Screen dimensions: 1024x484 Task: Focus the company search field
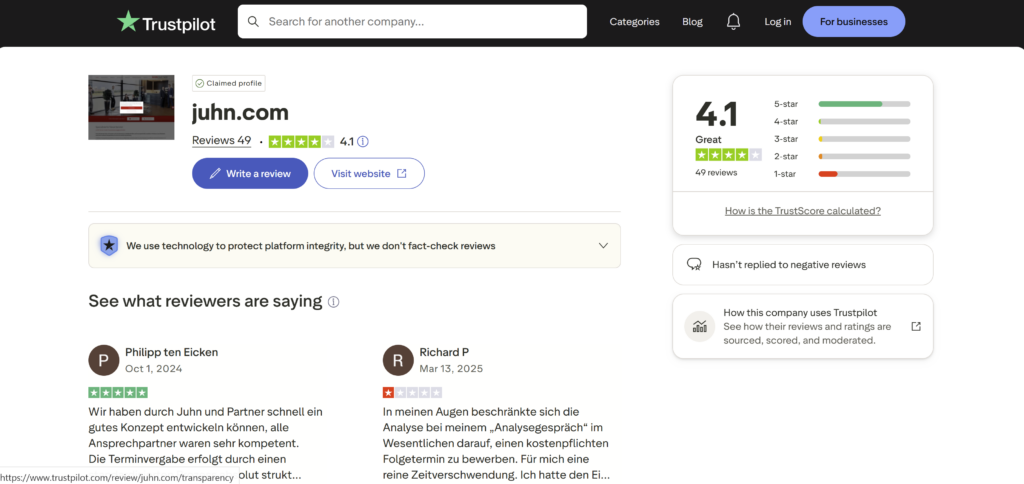click(412, 22)
